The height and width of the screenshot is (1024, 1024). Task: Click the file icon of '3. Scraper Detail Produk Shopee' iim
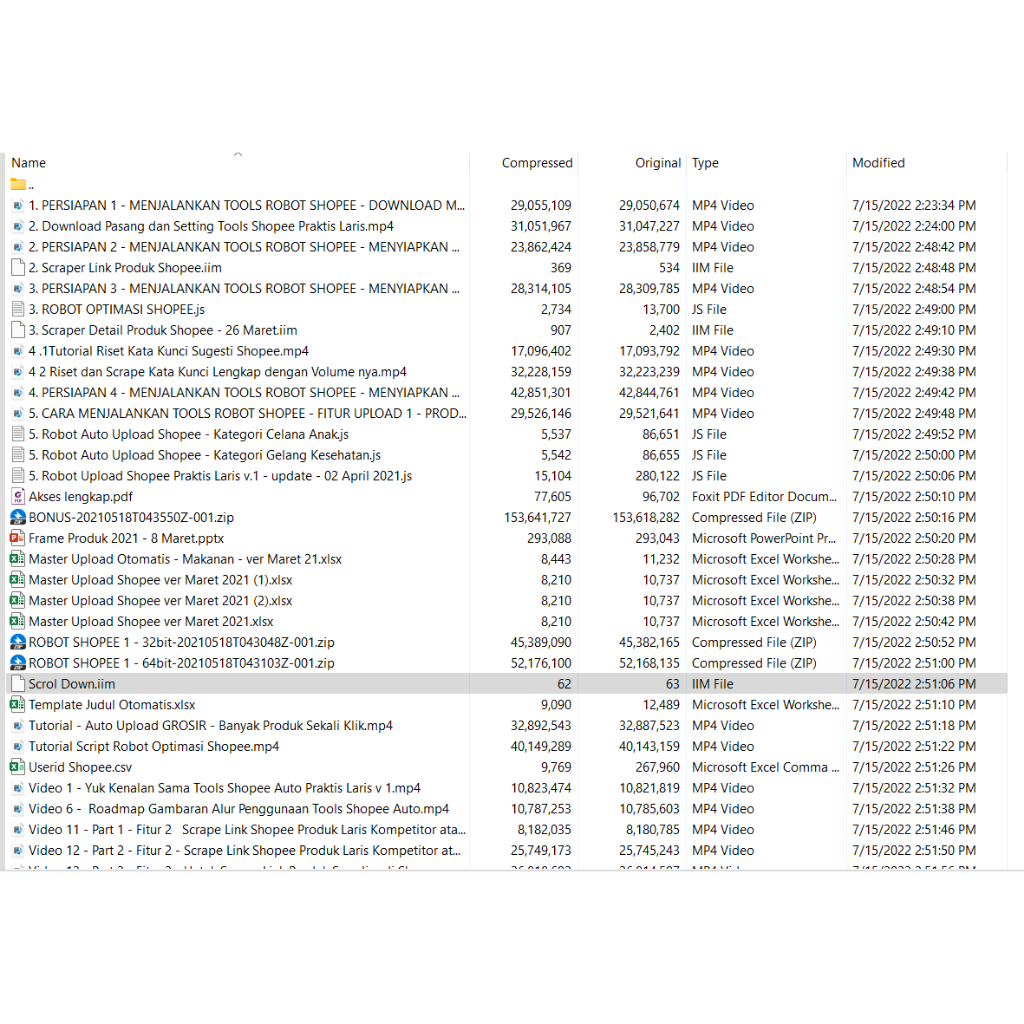(x=18, y=330)
